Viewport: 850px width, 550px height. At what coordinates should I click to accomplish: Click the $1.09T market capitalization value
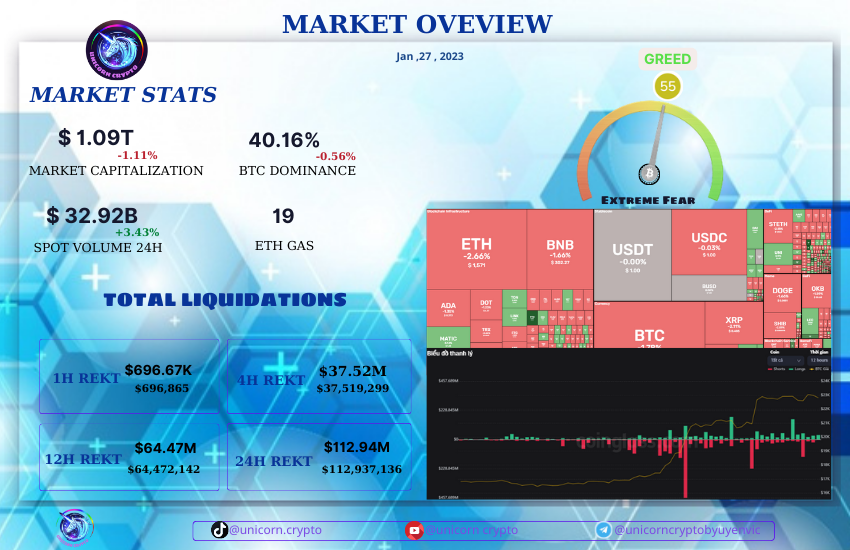click(x=96, y=138)
